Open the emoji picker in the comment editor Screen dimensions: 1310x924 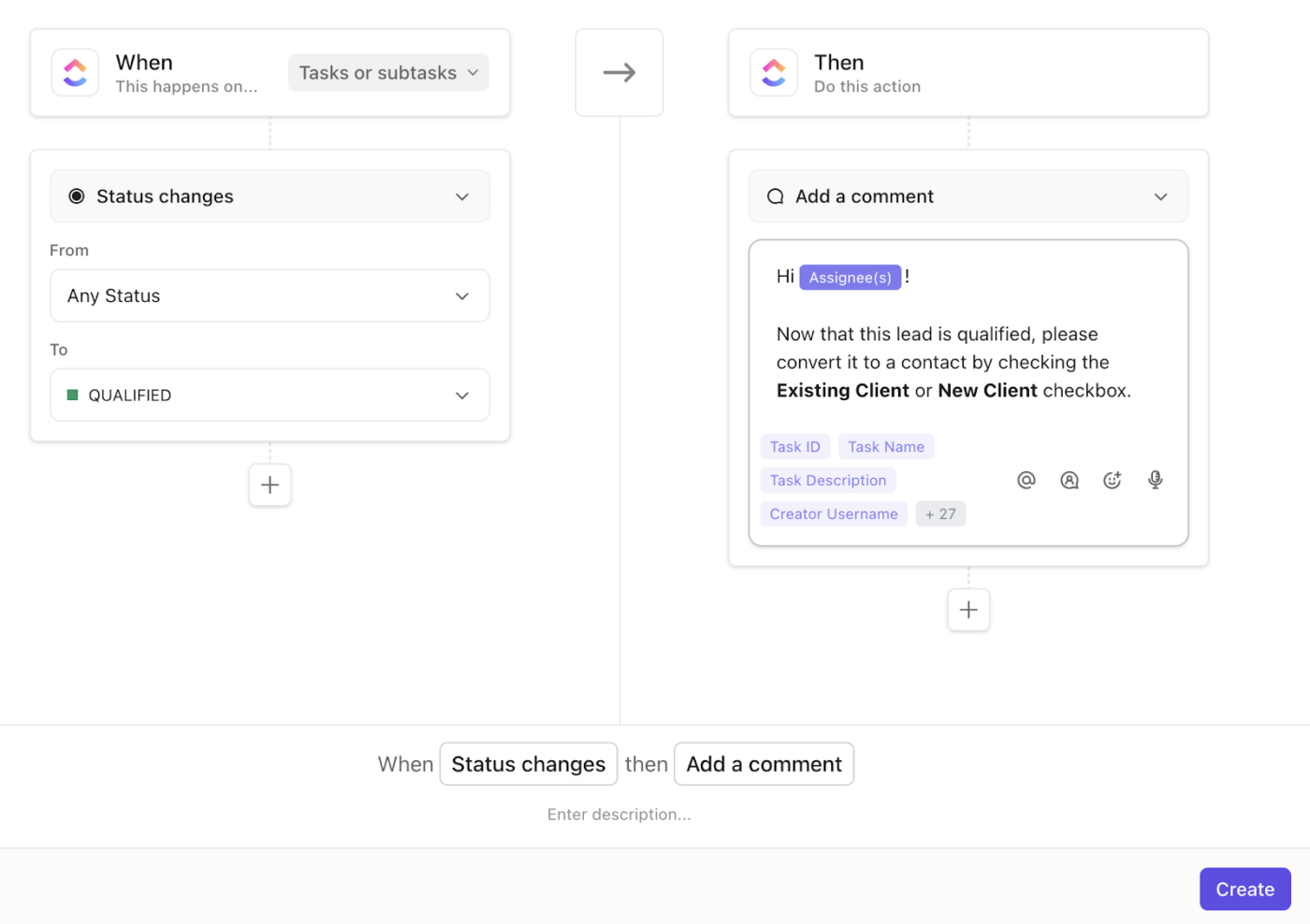(1113, 480)
